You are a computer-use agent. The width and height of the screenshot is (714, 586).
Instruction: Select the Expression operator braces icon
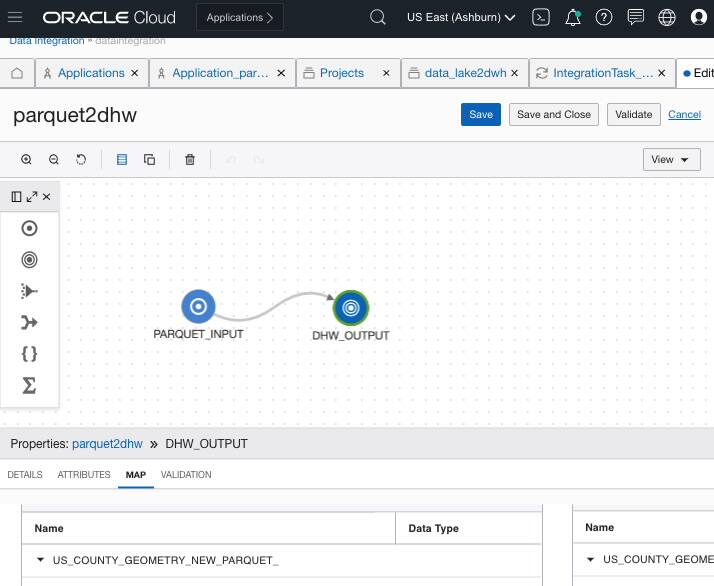tap(29, 354)
